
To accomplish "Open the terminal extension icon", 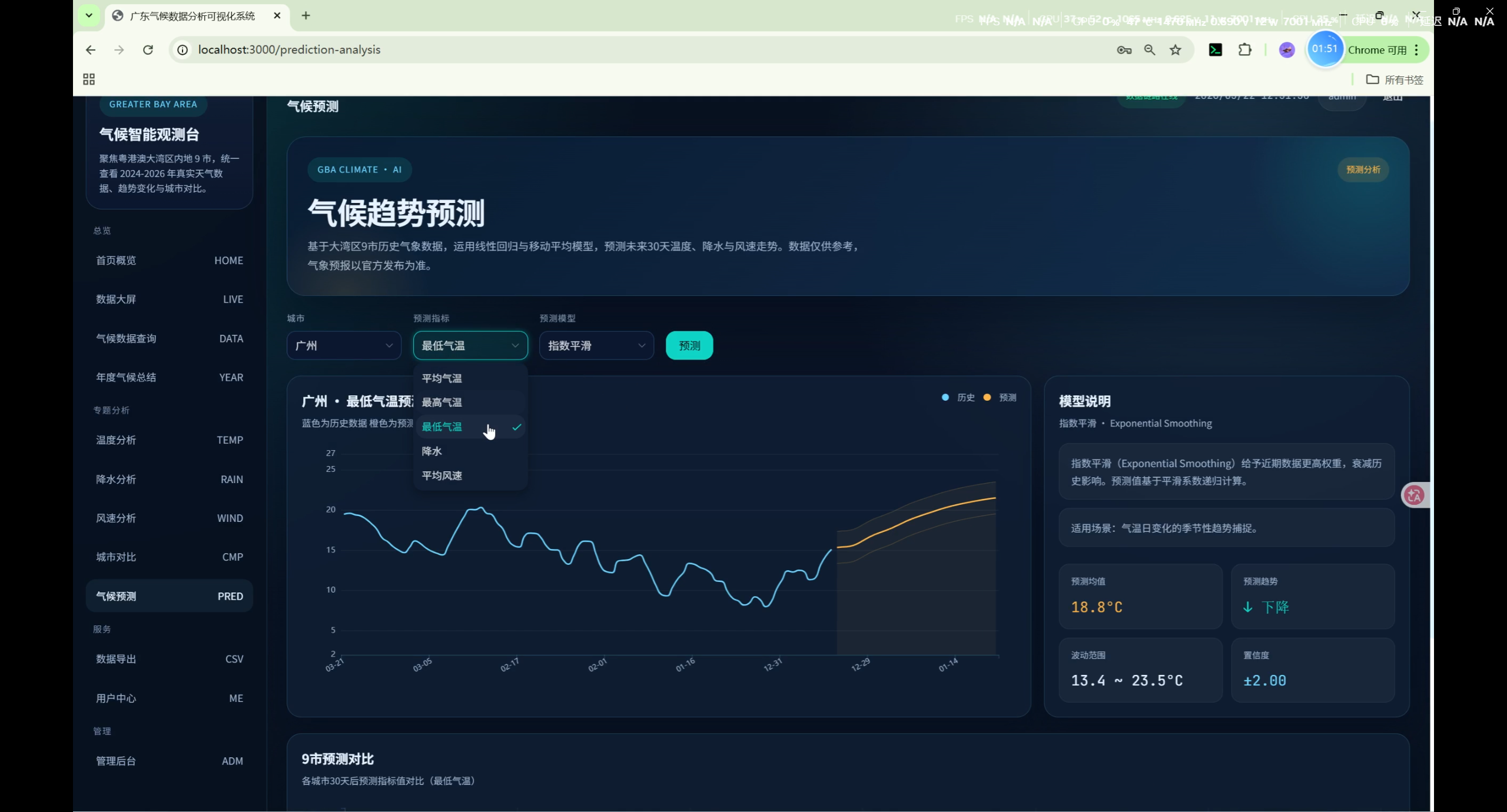I will (1215, 50).
